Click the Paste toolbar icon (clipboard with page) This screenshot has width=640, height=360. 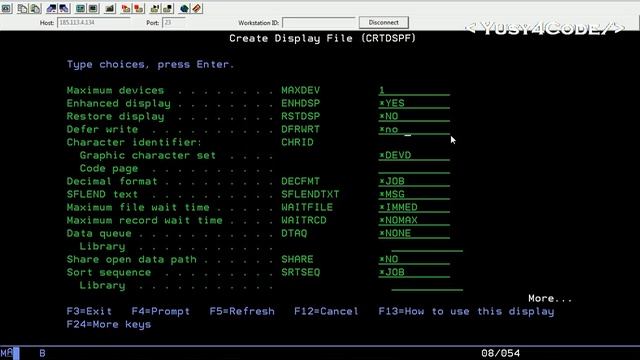(x=36, y=8)
